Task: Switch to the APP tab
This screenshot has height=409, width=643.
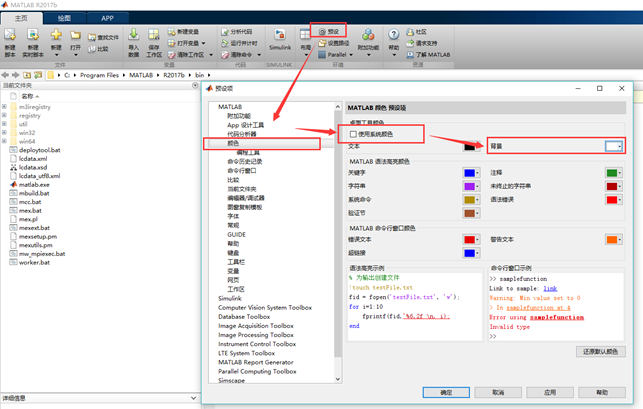Action: click(x=107, y=18)
